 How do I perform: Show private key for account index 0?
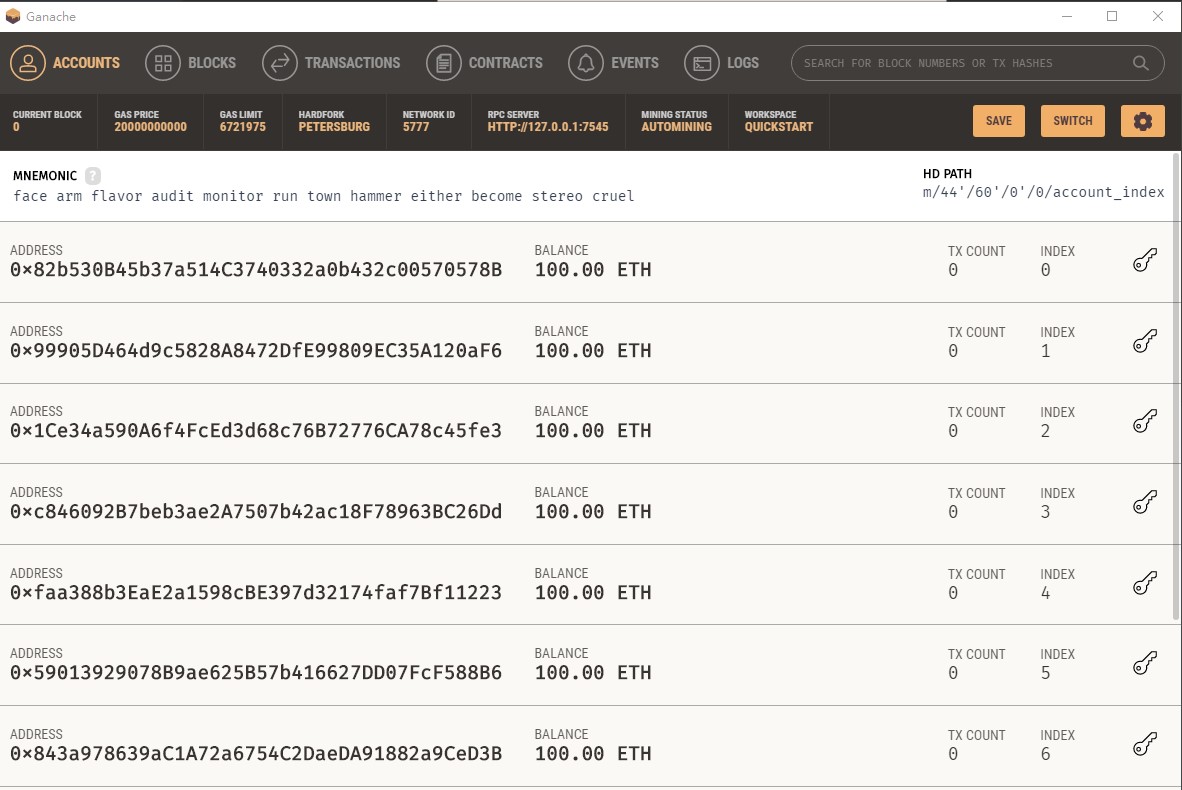click(1144, 261)
